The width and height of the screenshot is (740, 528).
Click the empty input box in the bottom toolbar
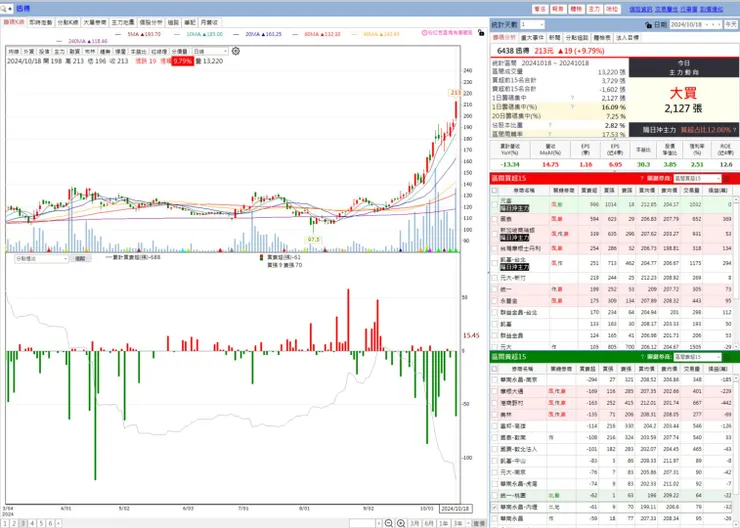[x=362, y=523]
